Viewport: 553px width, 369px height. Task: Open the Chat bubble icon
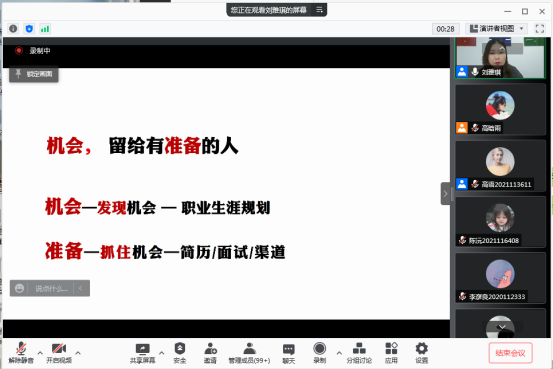289,353
